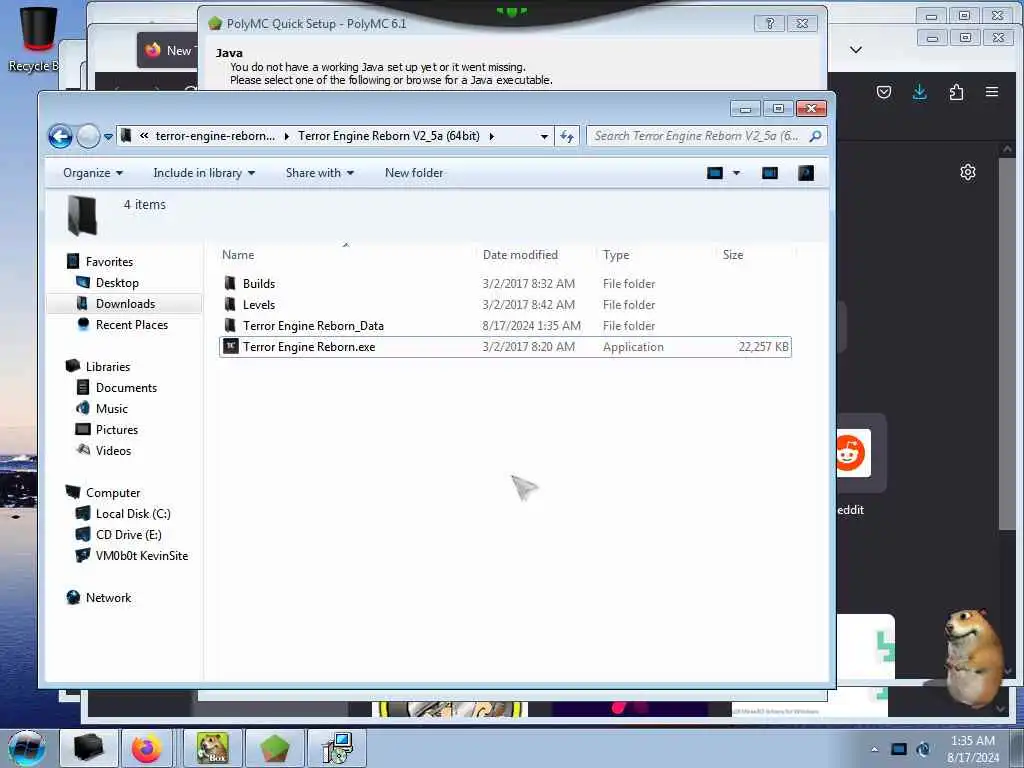The height and width of the screenshot is (768, 1024).
Task: Open Recent Places in the sidebar
Action: pos(122,325)
